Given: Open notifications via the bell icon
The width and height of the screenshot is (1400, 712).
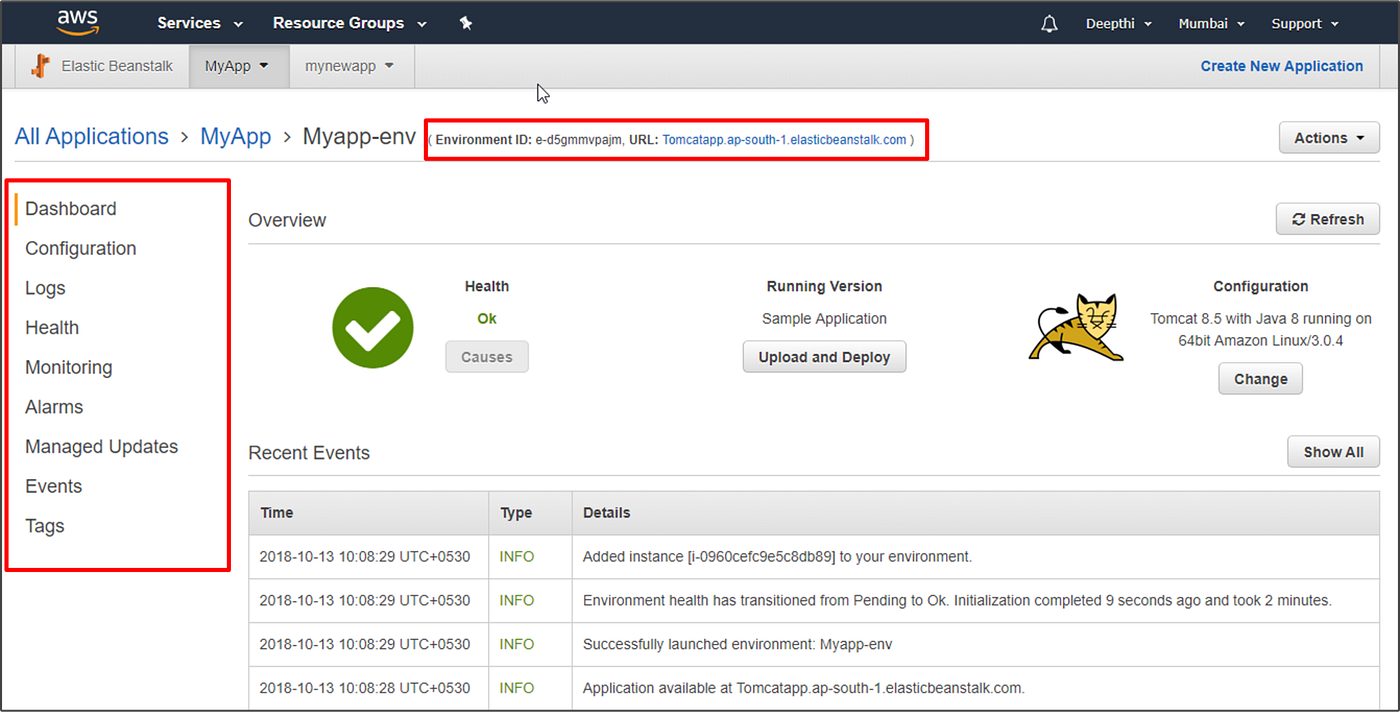Looking at the screenshot, I should click(x=1048, y=22).
